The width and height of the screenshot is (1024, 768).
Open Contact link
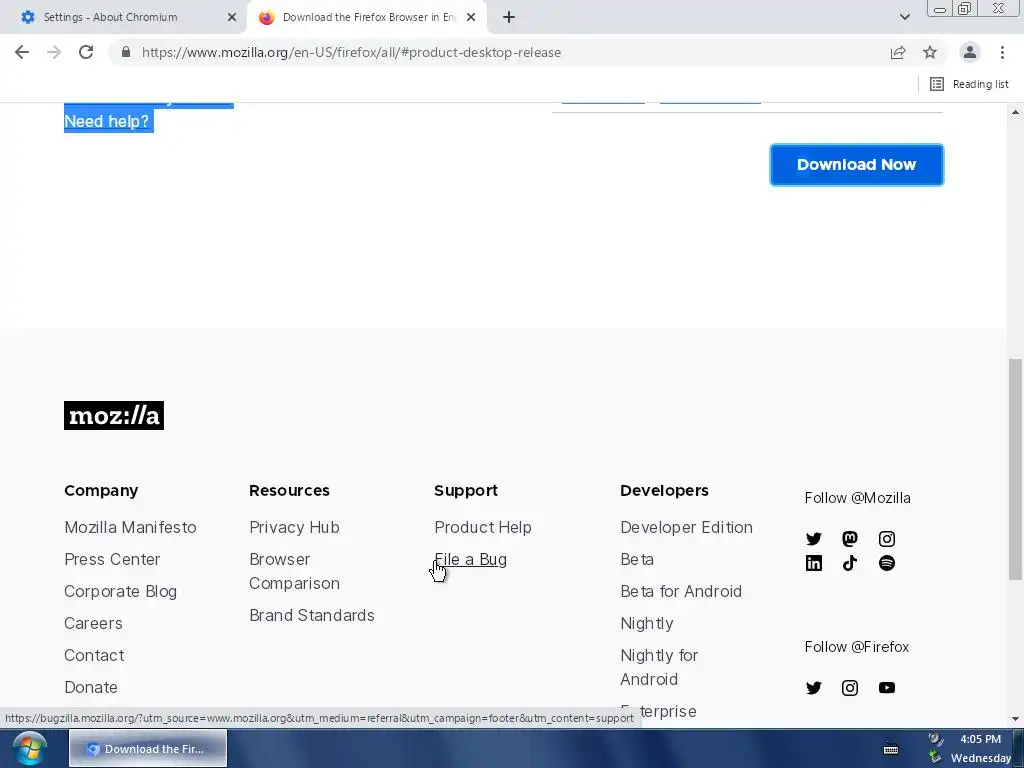click(94, 655)
